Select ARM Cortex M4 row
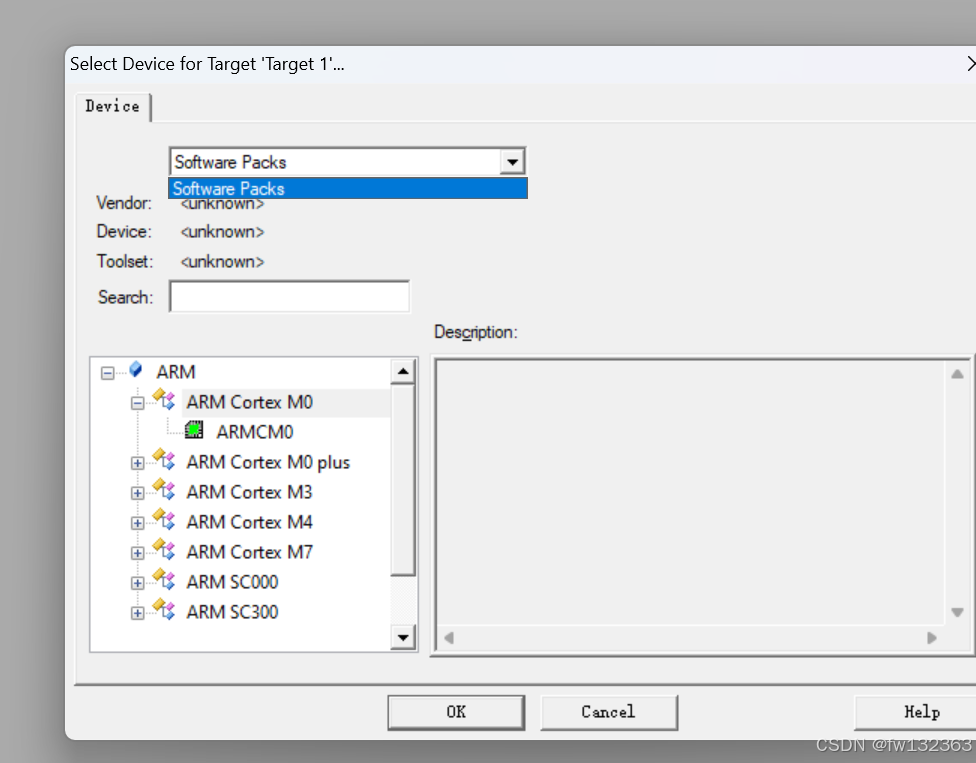This screenshot has height=763, width=976. click(250, 522)
